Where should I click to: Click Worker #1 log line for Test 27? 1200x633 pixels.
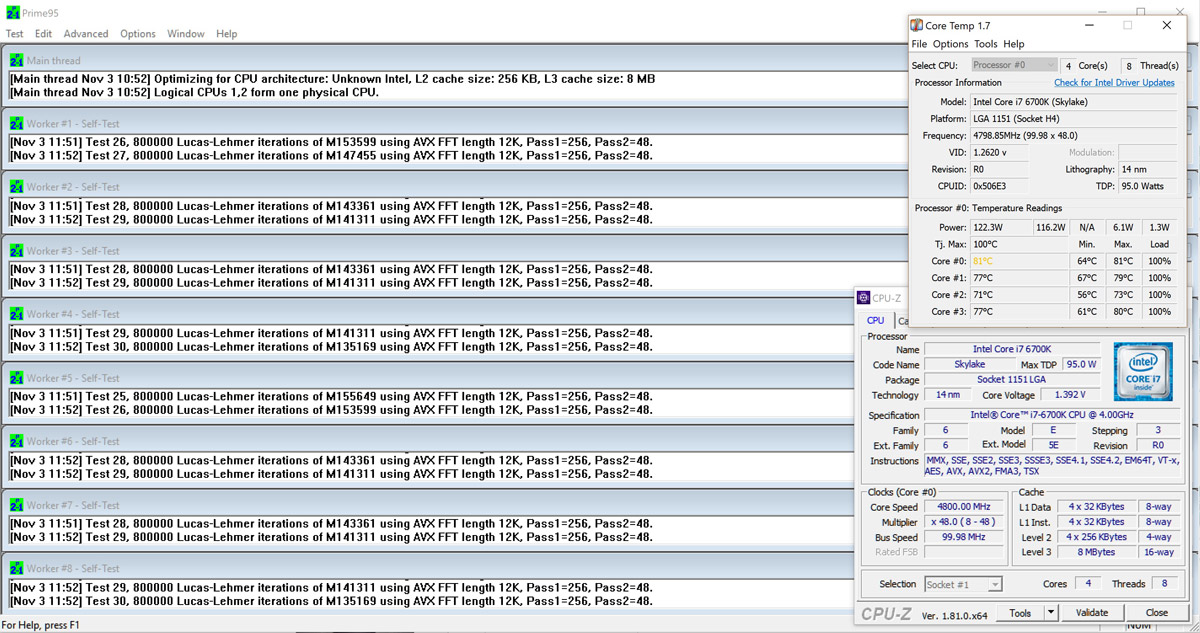331,155
